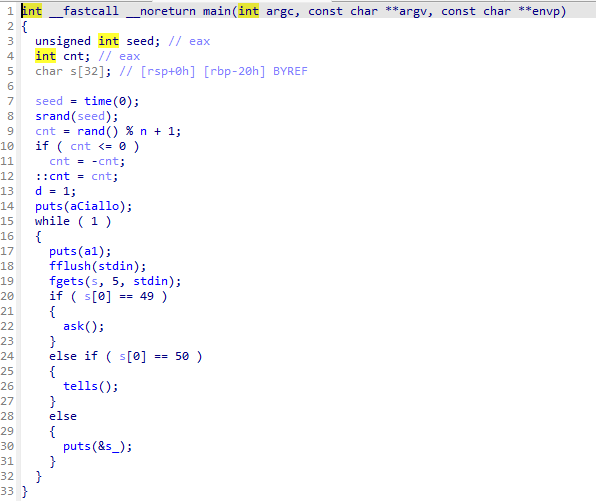Select the time function call
This screenshot has height=501, width=596.
coord(98,101)
